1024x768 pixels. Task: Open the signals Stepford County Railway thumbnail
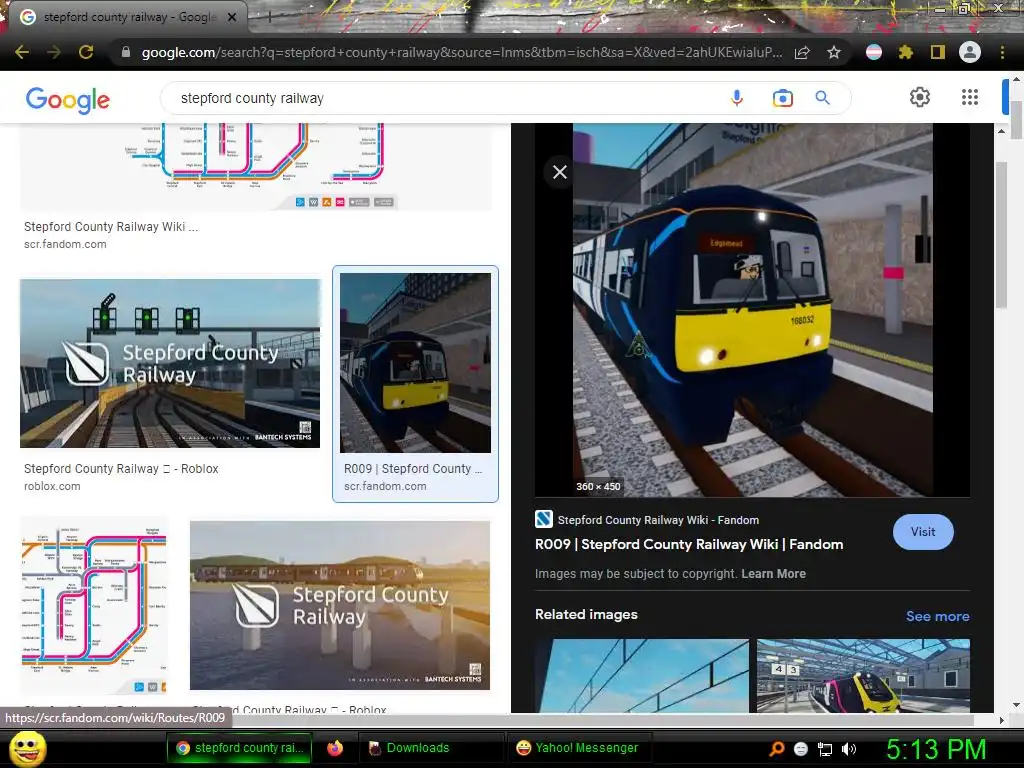(170, 363)
